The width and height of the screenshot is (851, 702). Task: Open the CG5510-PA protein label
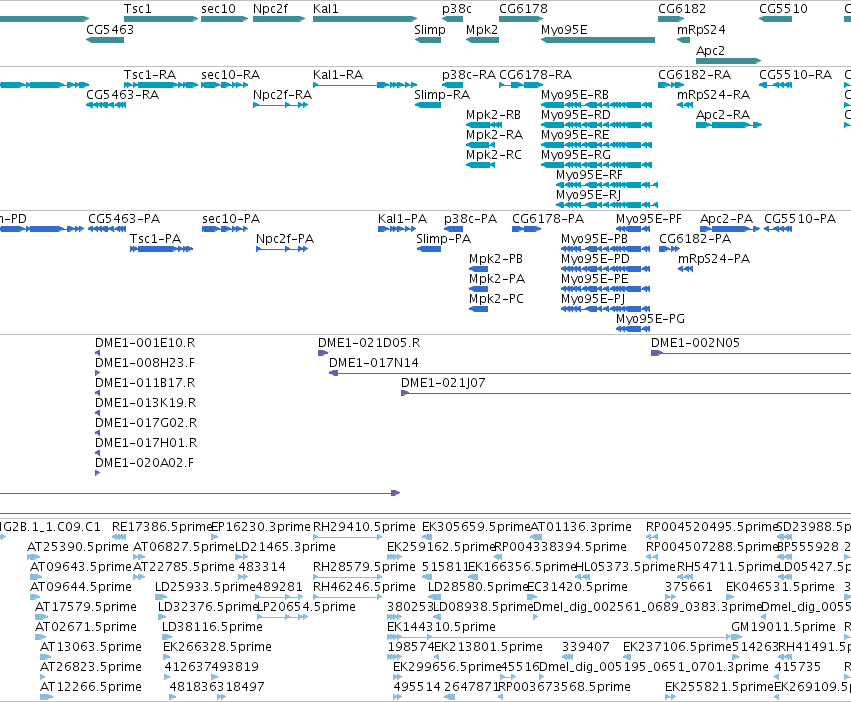click(x=800, y=219)
